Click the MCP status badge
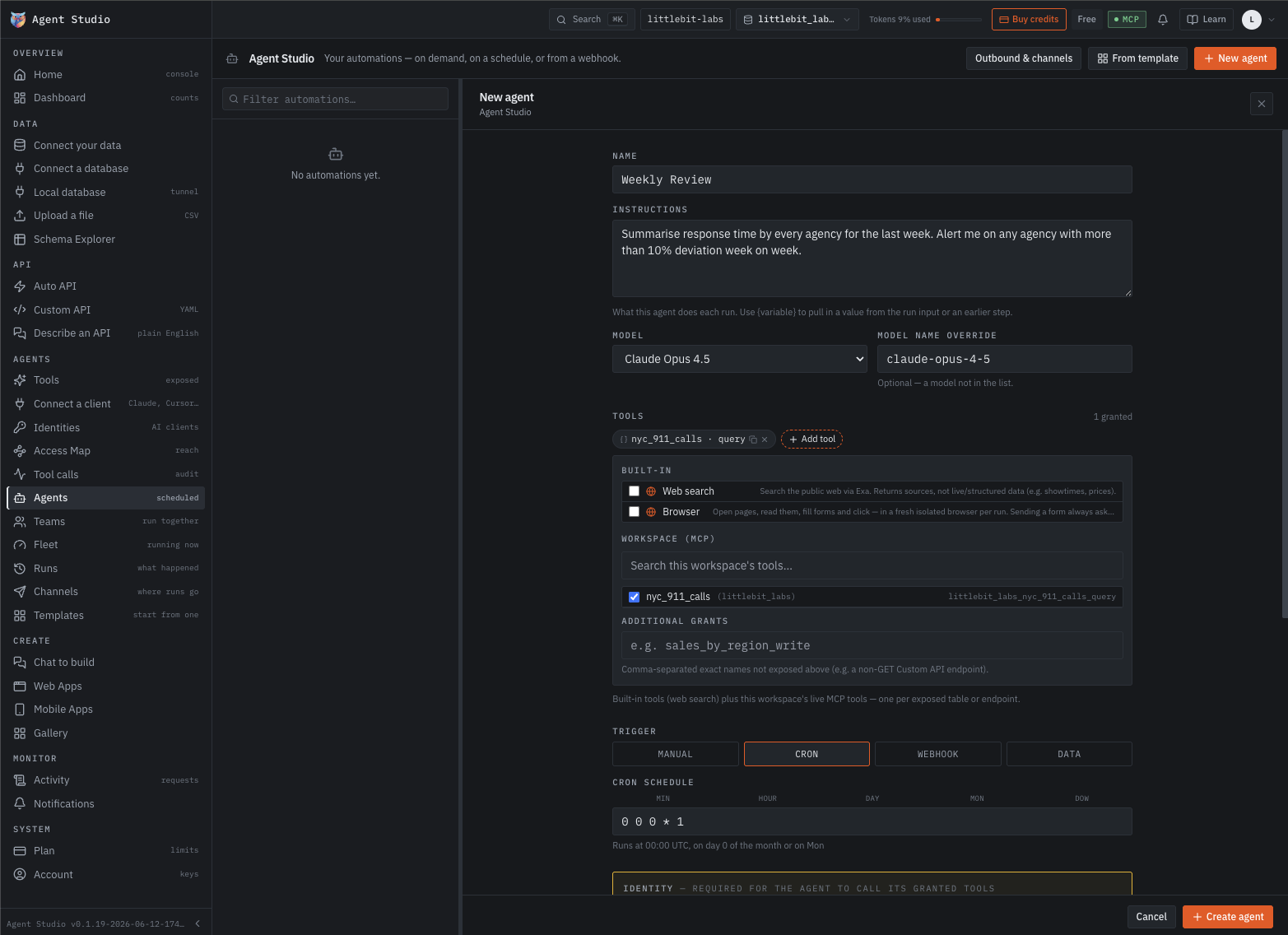 1127,20
